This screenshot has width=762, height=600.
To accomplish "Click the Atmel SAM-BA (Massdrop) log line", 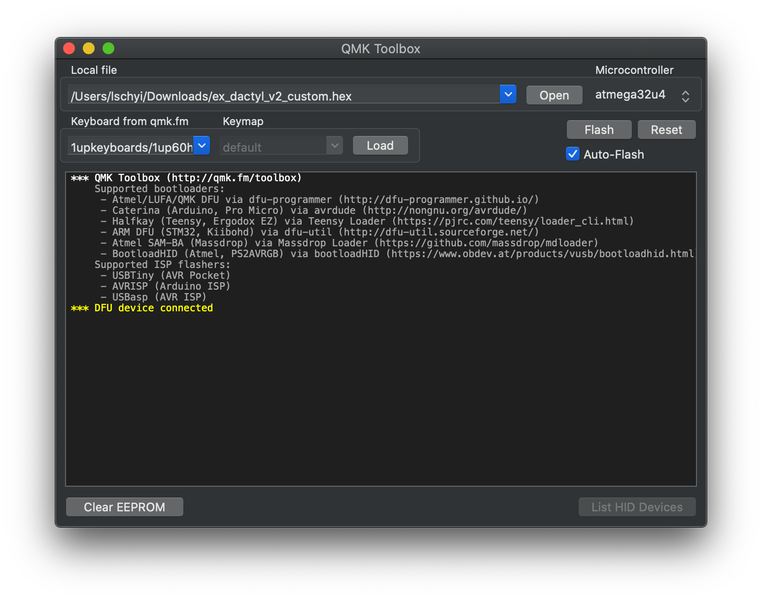I will [x=349, y=243].
